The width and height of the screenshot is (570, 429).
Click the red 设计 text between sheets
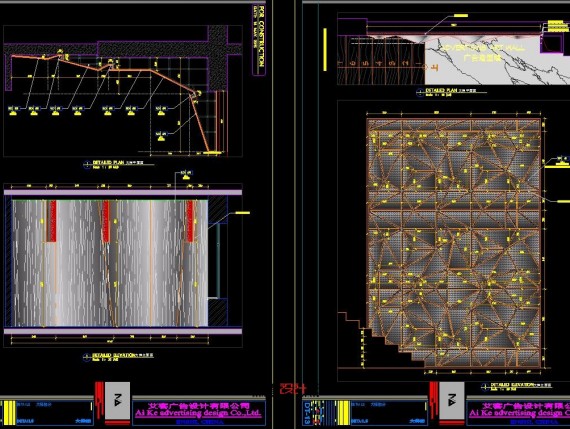293,389
